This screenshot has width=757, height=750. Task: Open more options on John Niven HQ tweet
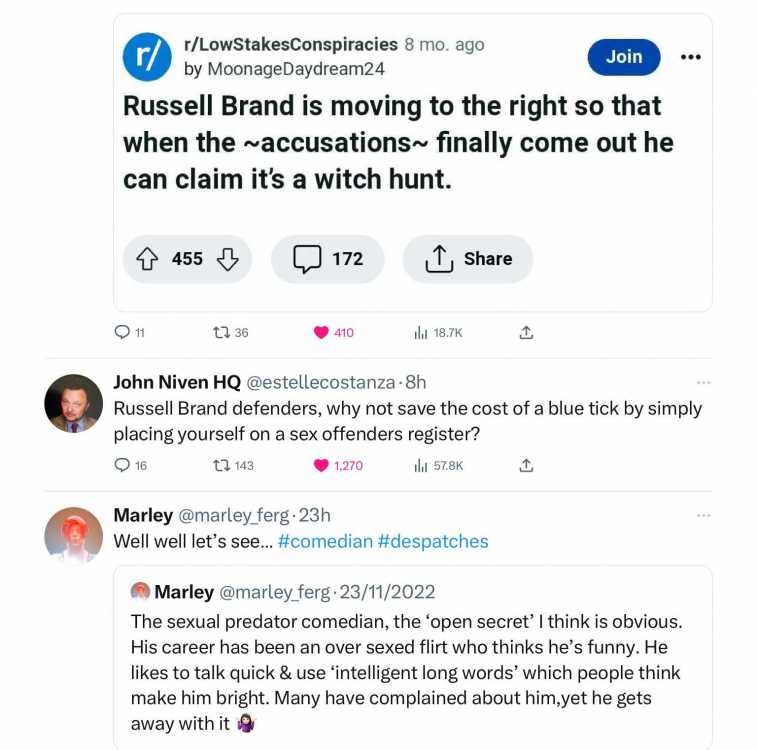click(x=703, y=383)
